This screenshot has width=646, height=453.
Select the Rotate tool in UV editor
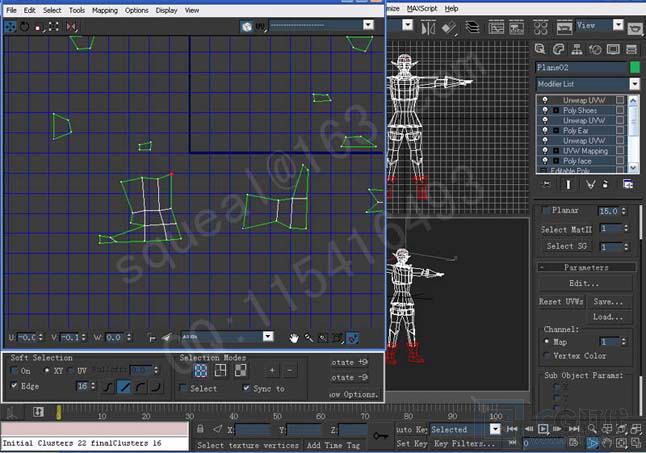(24, 26)
